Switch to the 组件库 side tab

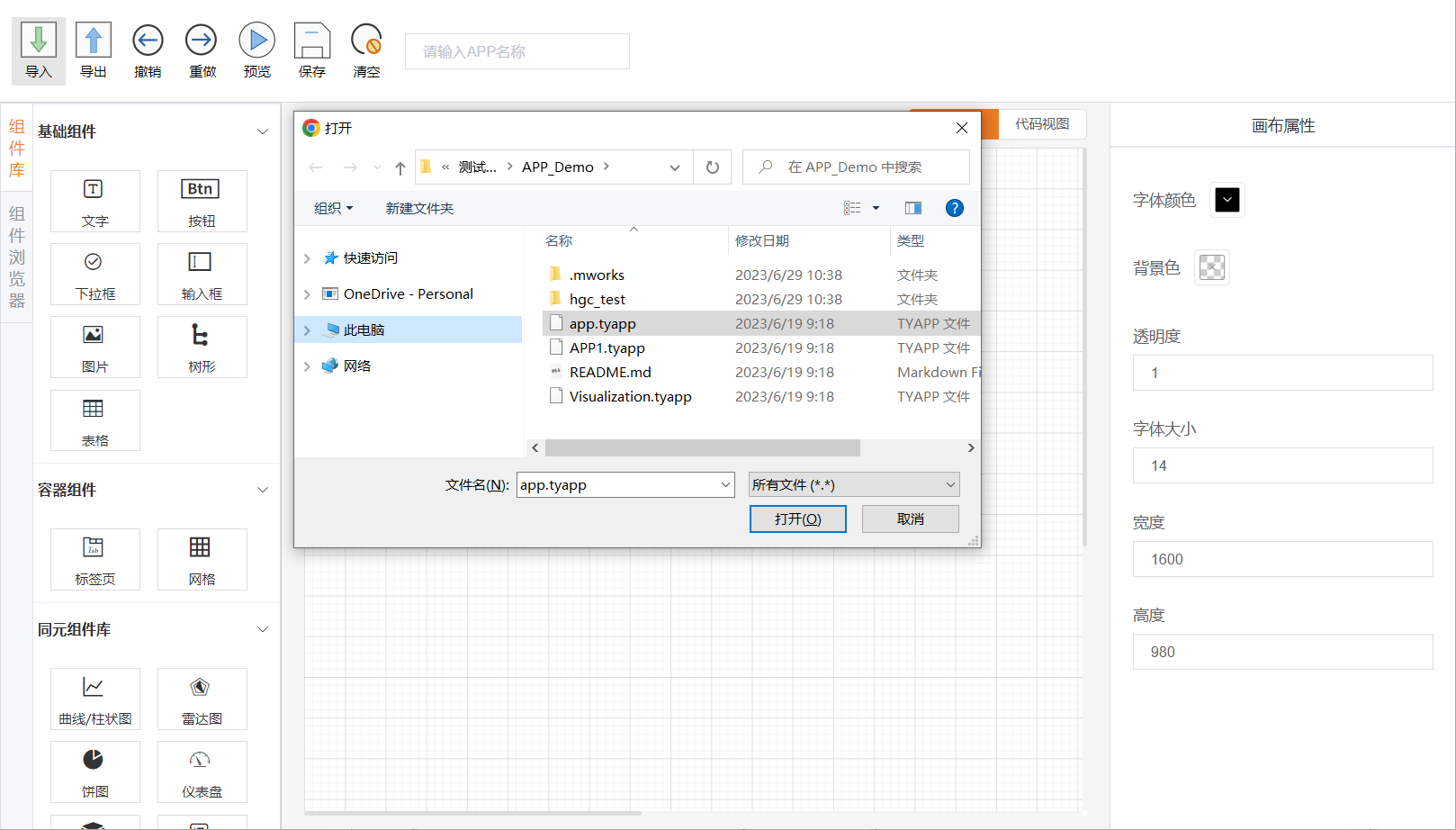(17, 148)
